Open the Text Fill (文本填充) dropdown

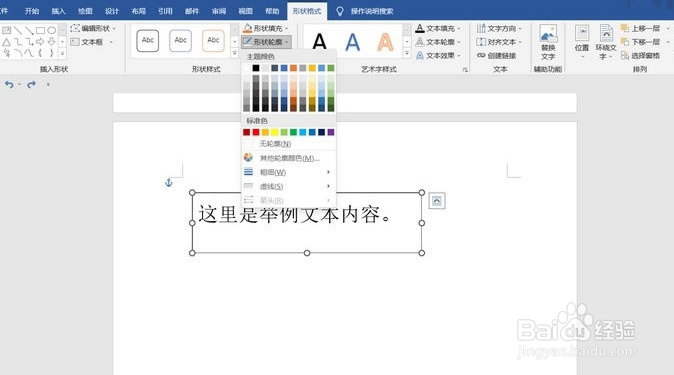(x=438, y=28)
